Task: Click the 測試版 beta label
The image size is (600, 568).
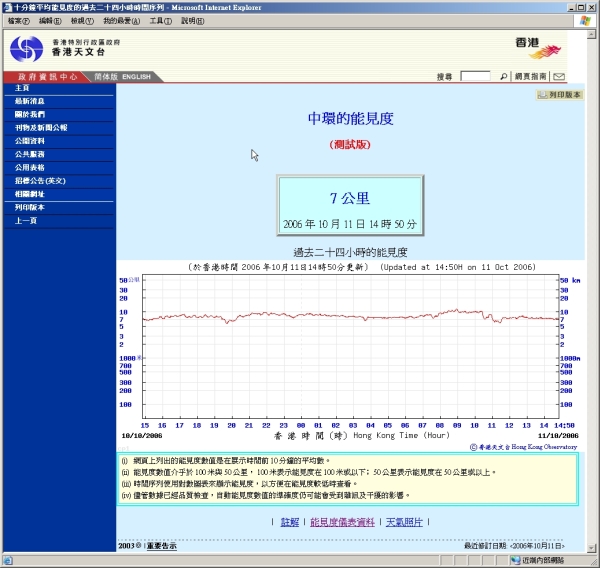Action: [x=350, y=145]
